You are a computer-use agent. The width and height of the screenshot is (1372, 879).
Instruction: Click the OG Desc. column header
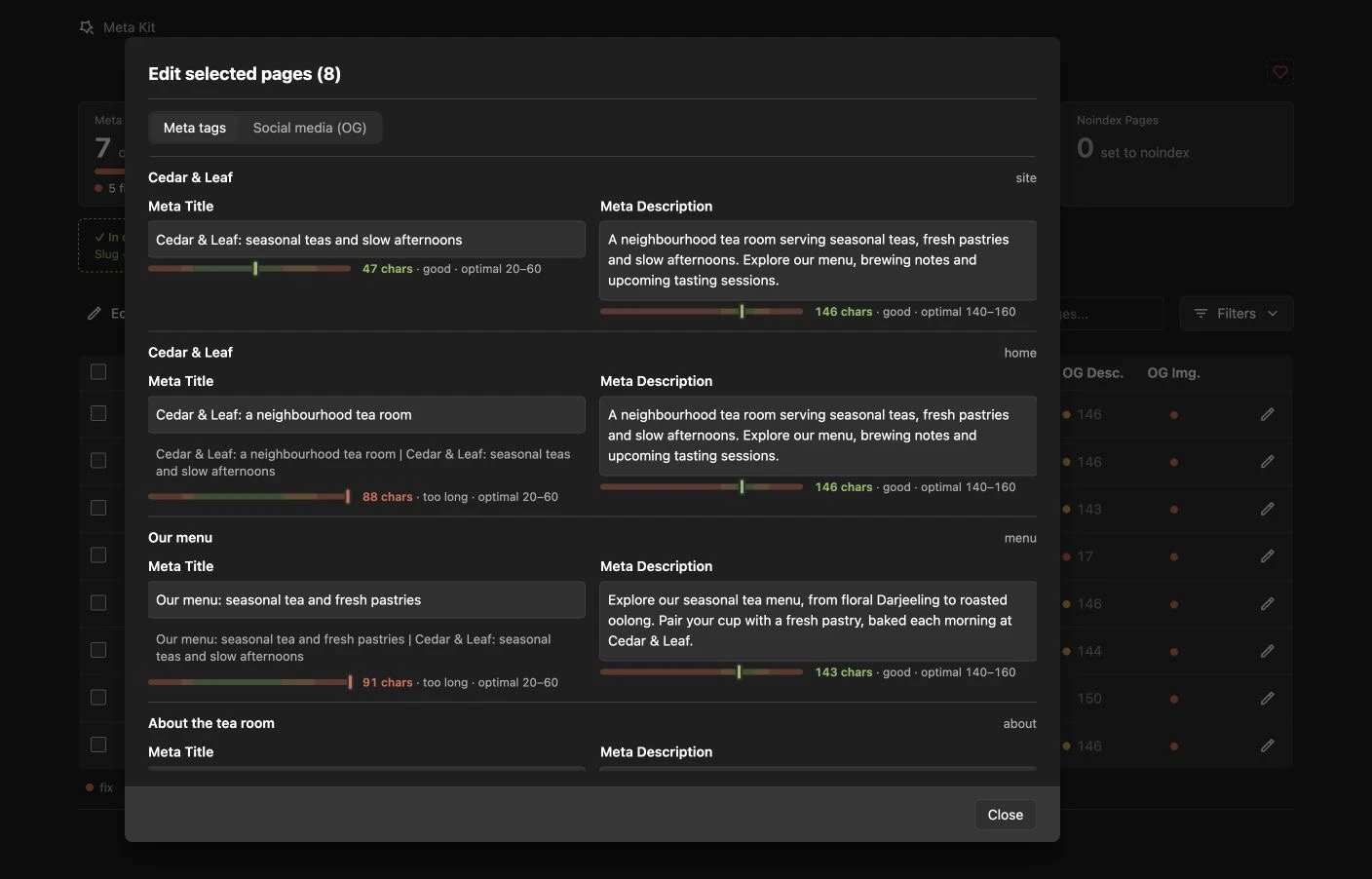coord(1092,373)
